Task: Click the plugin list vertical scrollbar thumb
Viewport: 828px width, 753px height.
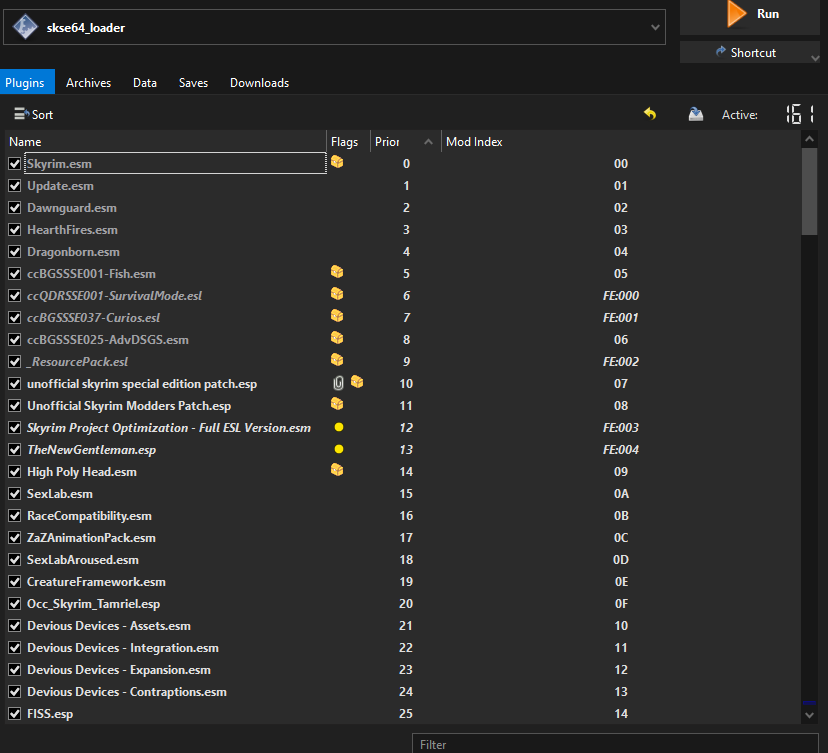Action: (x=810, y=191)
